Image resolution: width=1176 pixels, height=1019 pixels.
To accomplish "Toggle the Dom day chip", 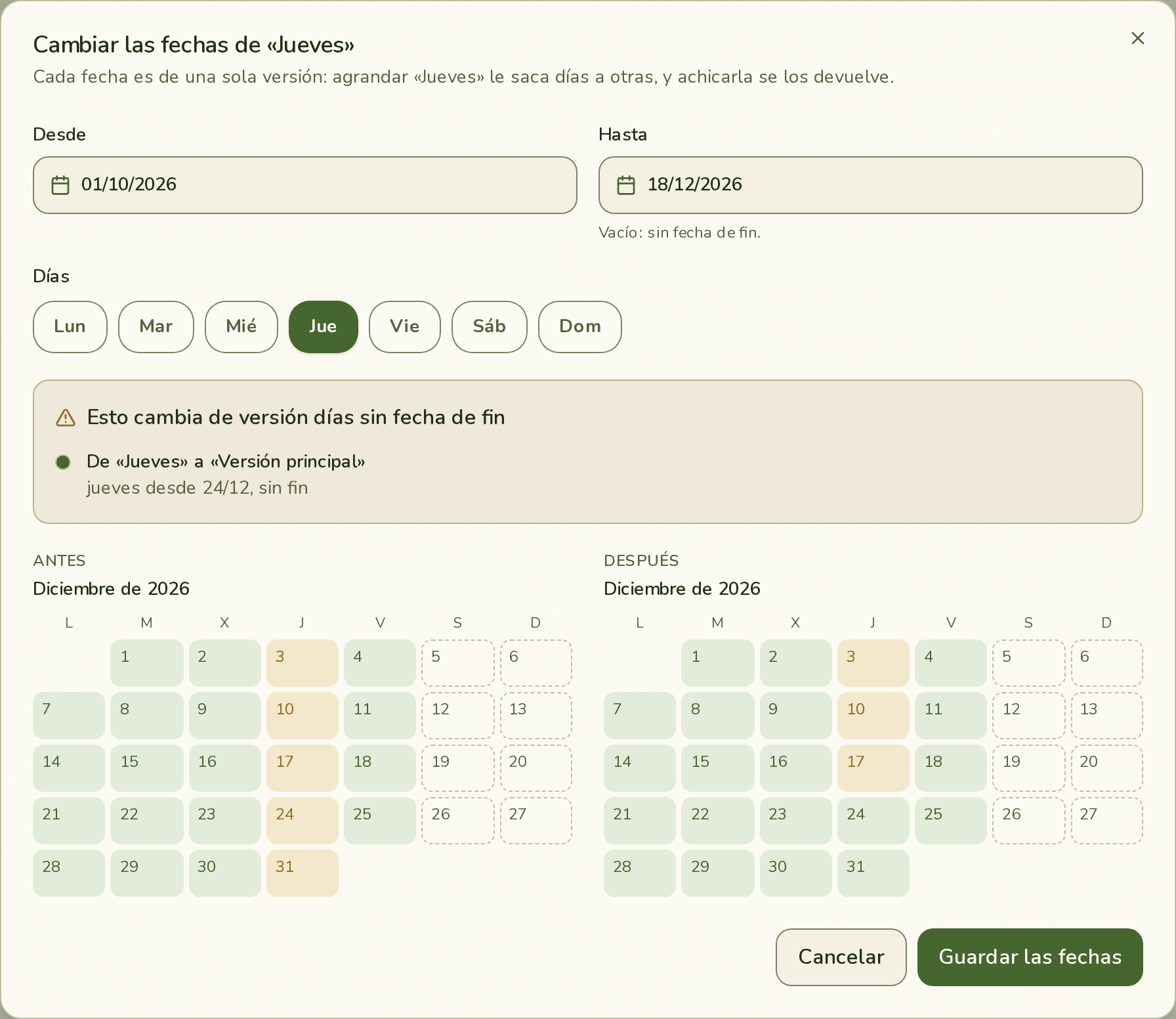I will pos(580,327).
